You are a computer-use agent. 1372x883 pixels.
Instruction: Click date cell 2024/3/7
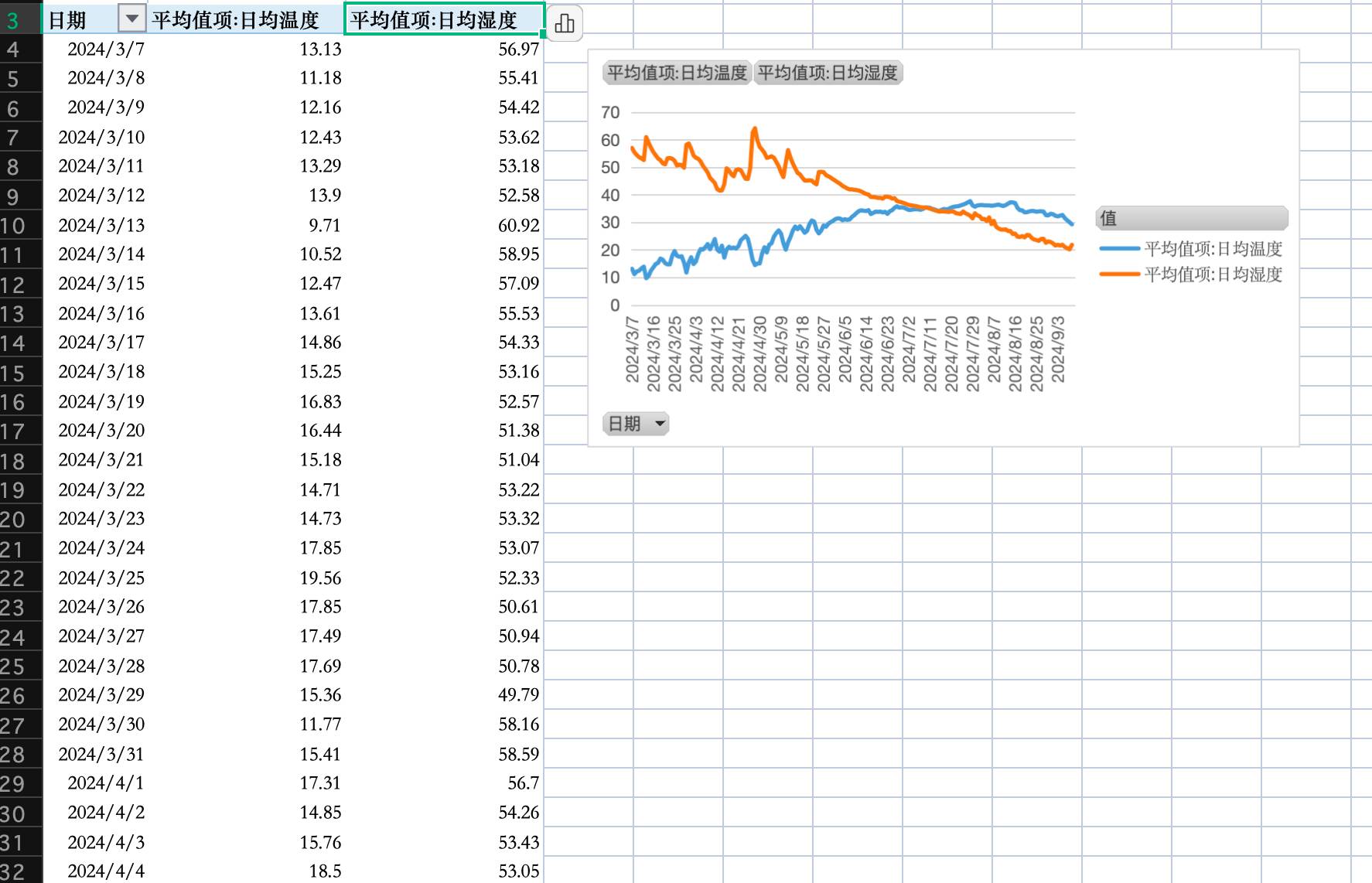coord(106,49)
